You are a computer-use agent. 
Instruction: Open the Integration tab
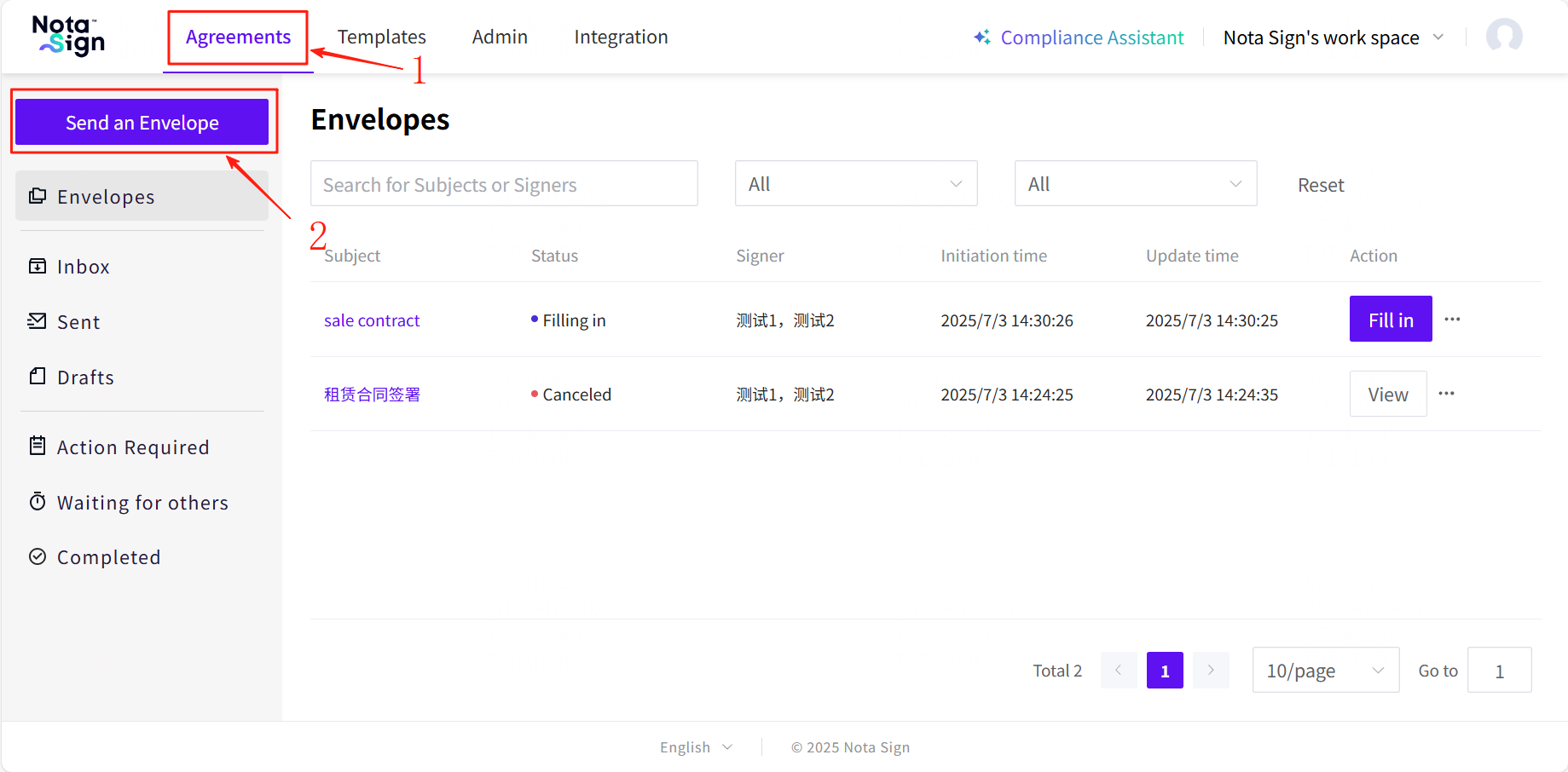pos(621,37)
